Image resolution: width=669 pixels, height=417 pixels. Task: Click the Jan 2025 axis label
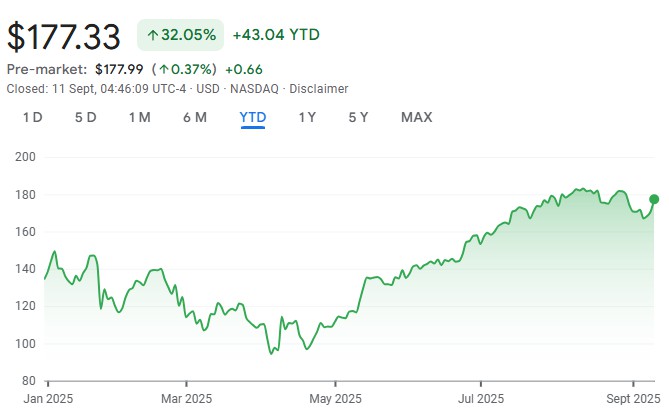tap(48, 398)
